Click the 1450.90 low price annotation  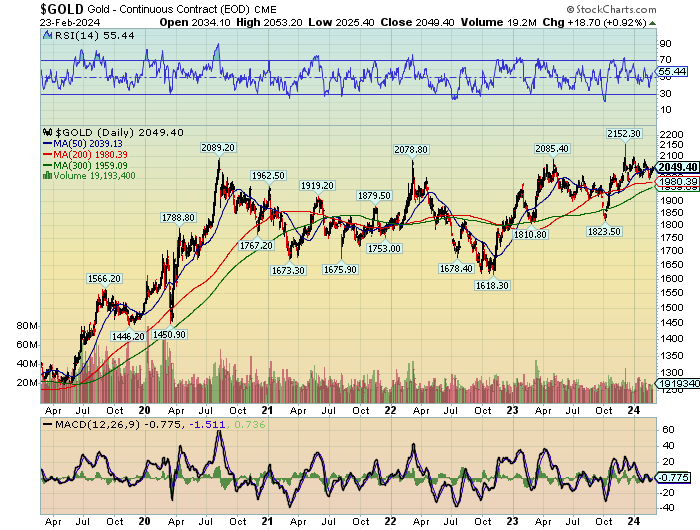tap(167, 334)
